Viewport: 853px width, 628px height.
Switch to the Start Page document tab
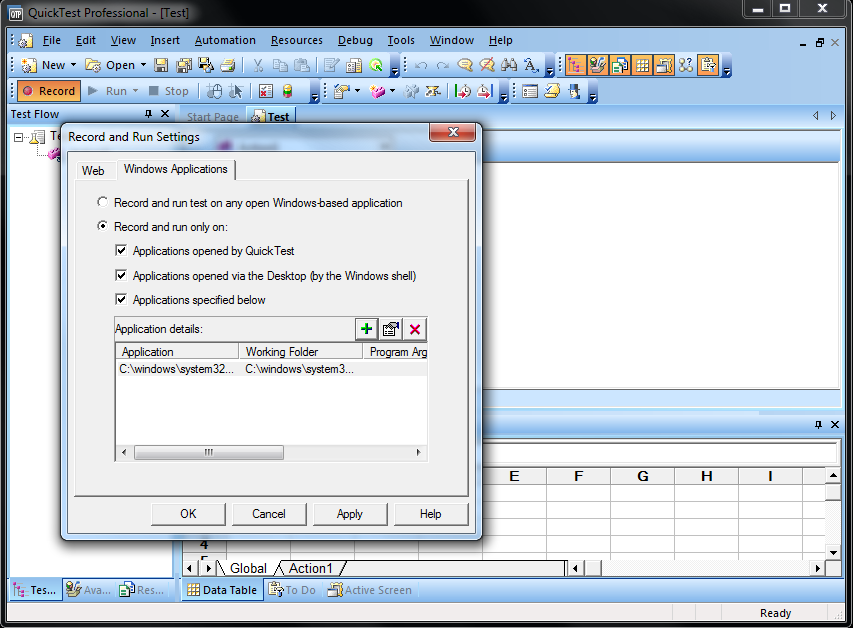click(x=213, y=117)
